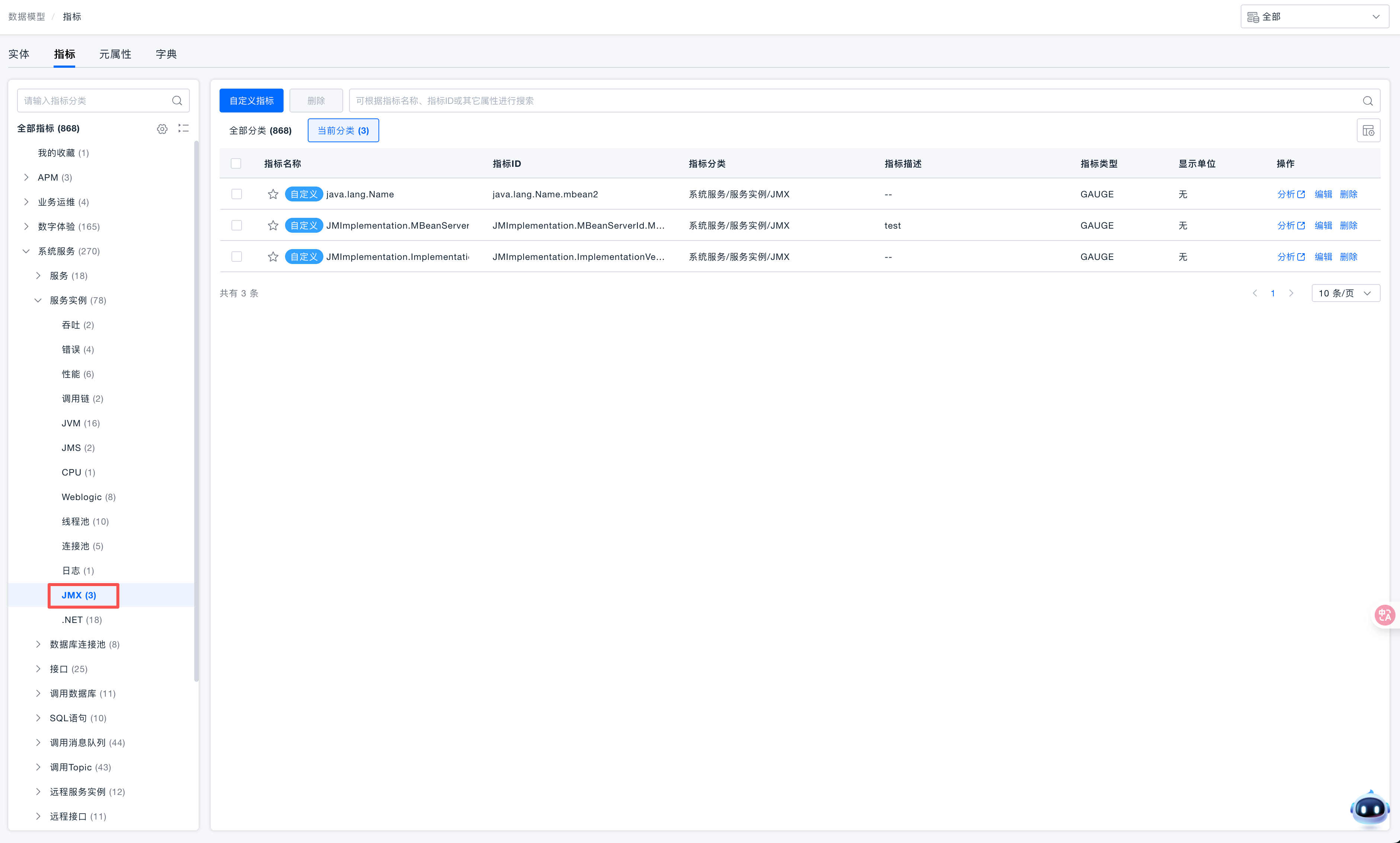Tick the checkbox for the java.lang.Name row
Screen dimensions: 1400x843
[x=237, y=194]
